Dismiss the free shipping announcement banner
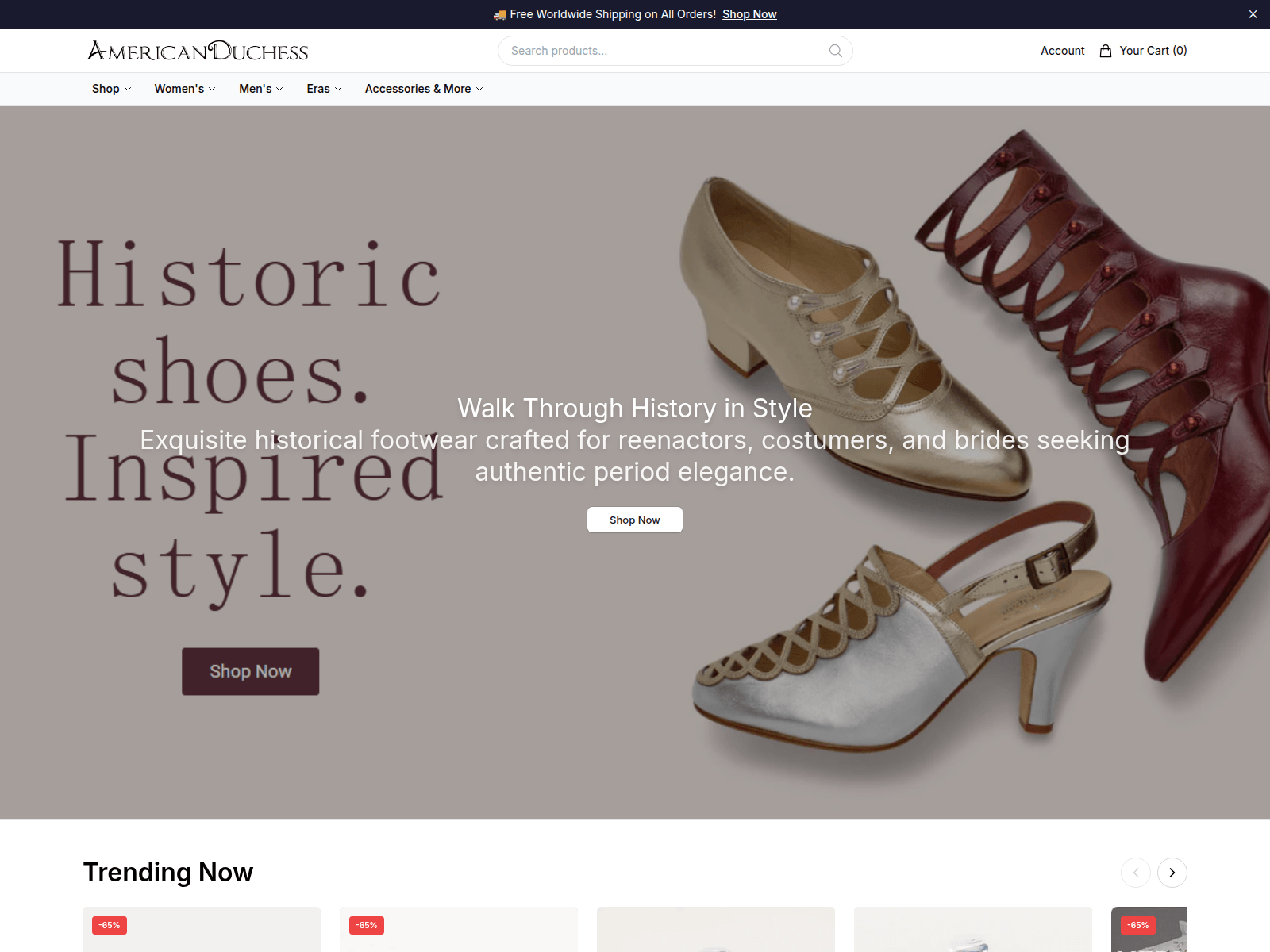Viewport: 1270px width, 952px height. [x=1253, y=14]
